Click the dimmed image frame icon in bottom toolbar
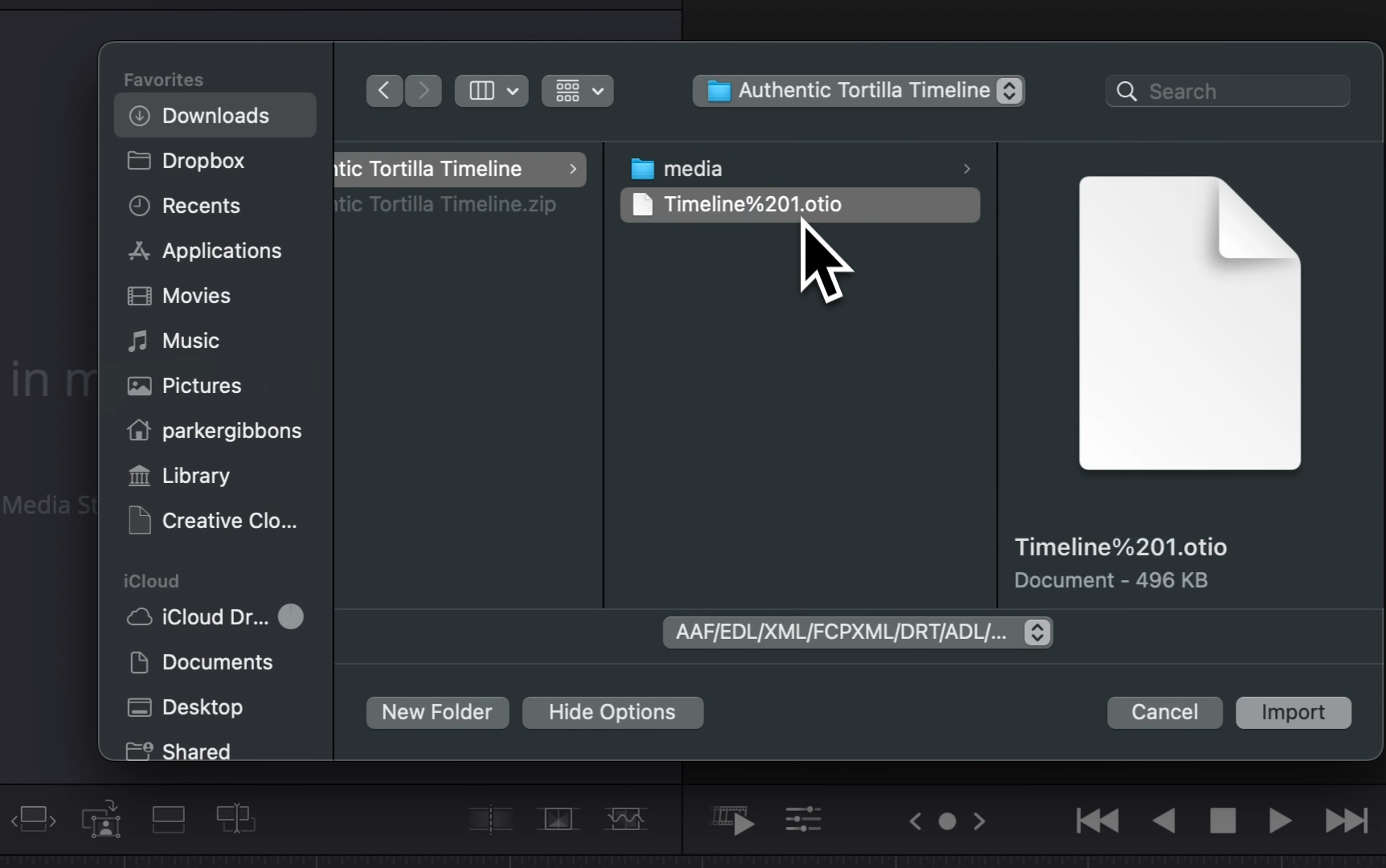This screenshot has height=868, width=1386. tap(558, 820)
